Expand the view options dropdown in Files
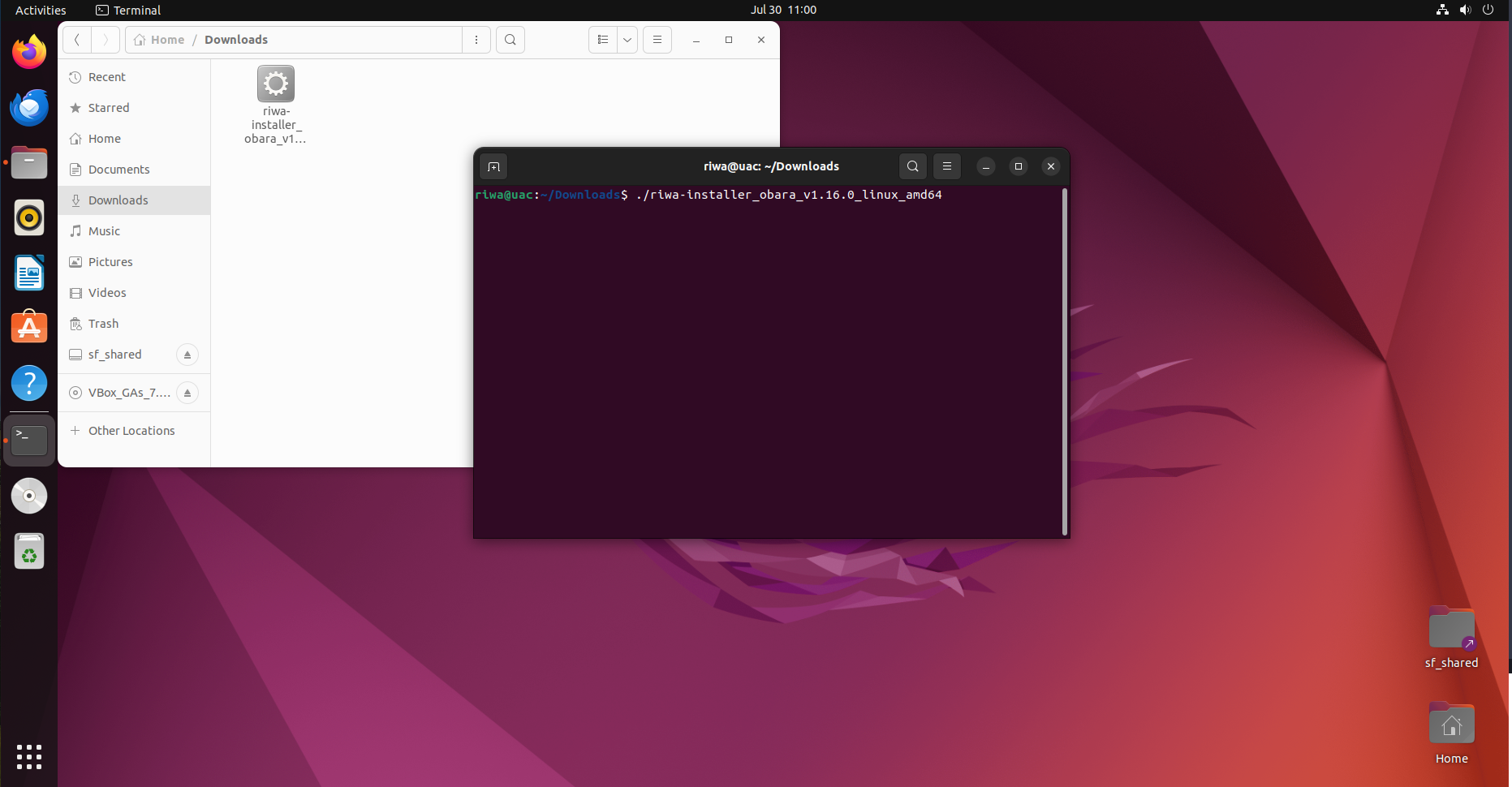Viewport: 1512px width, 787px height. pos(627,40)
